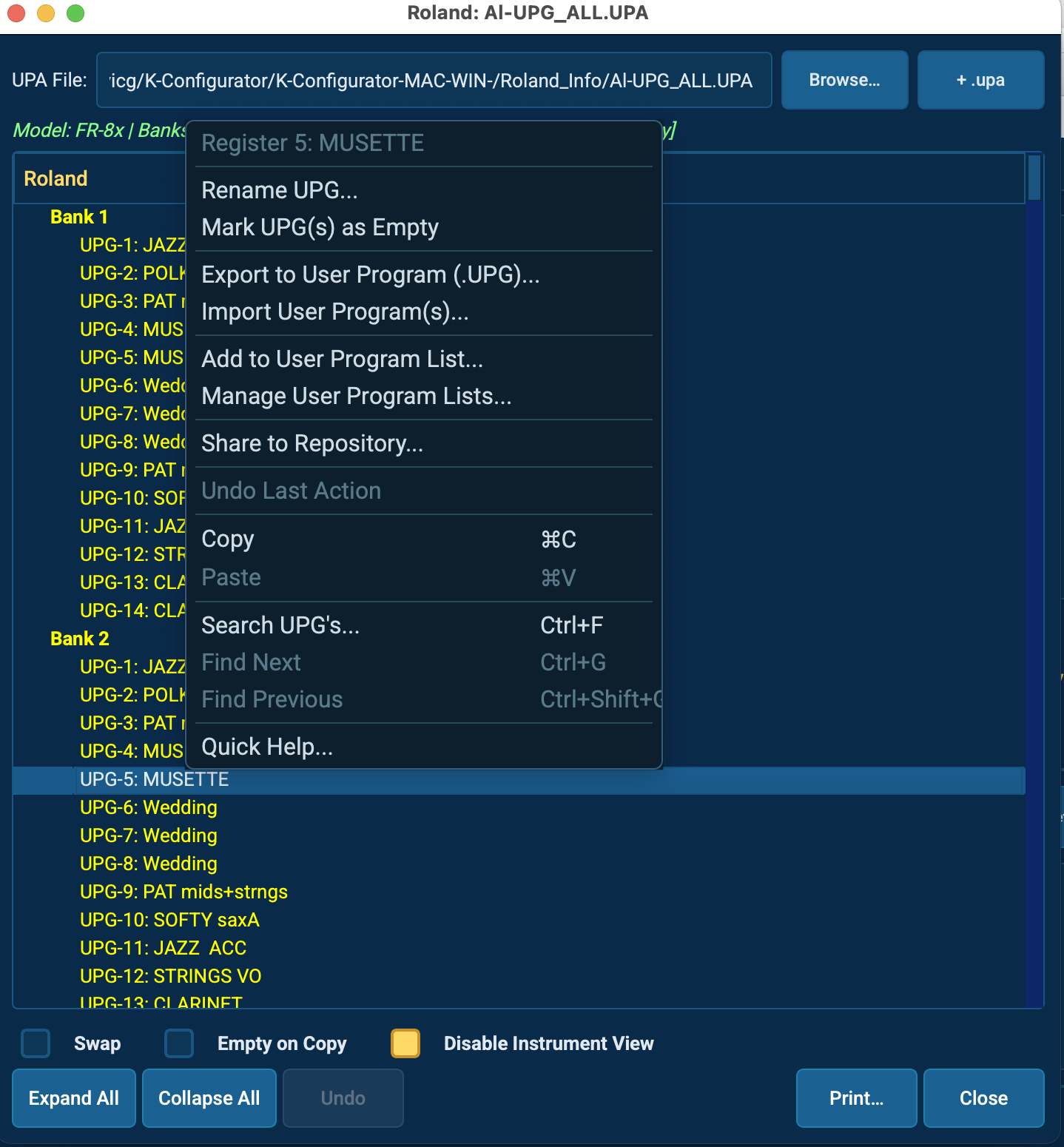This screenshot has width=1064, height=1147.
Task: Uncheck Disable Instrument View checkbox
Action: [x=405, y=1043]
